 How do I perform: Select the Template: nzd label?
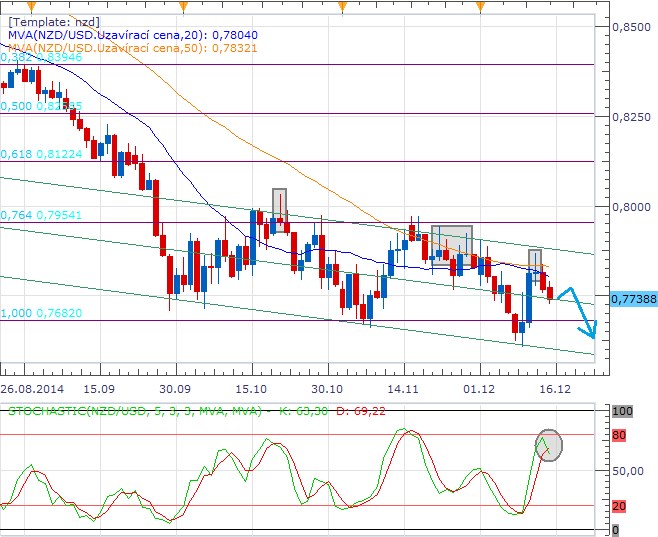pos(51,21)
